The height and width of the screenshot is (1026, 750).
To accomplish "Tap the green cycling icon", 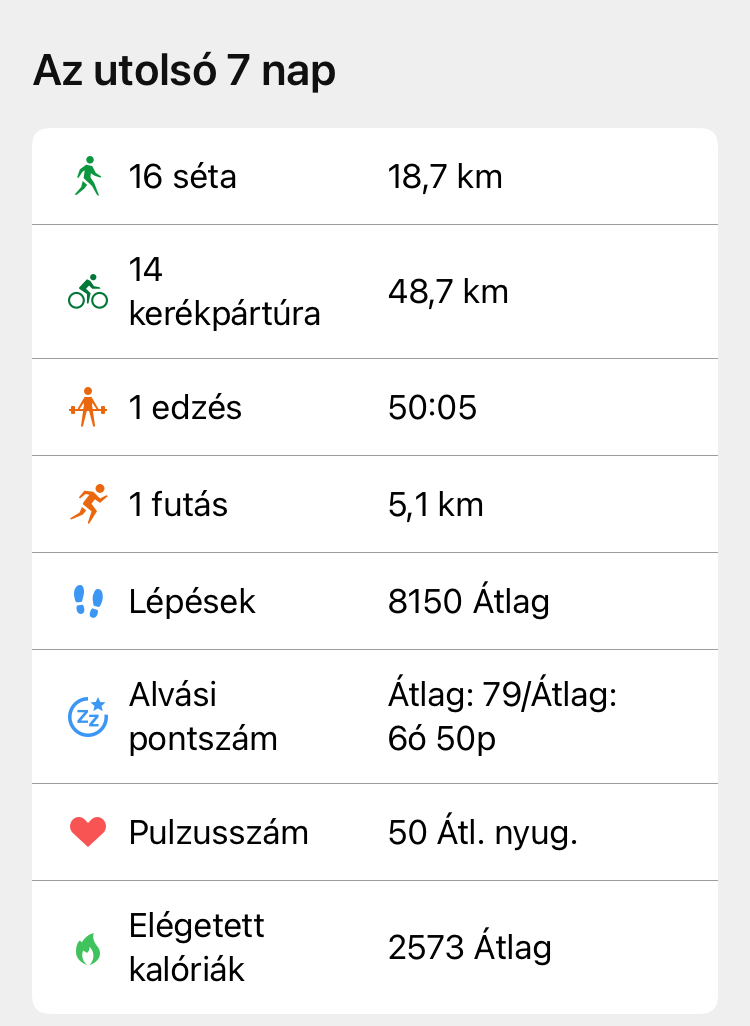I will [88, 292].
